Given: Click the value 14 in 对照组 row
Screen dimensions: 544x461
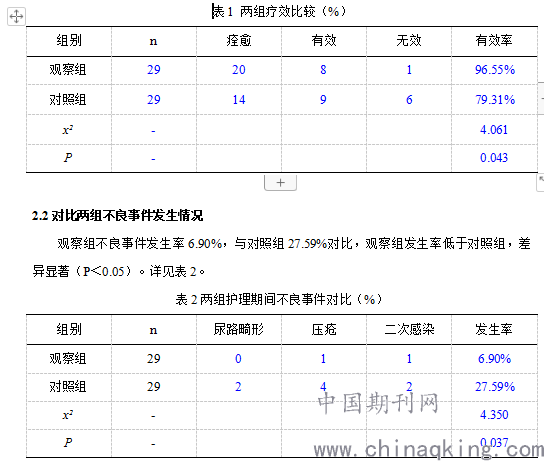Looking at the screenshot, I should point(239,100).
